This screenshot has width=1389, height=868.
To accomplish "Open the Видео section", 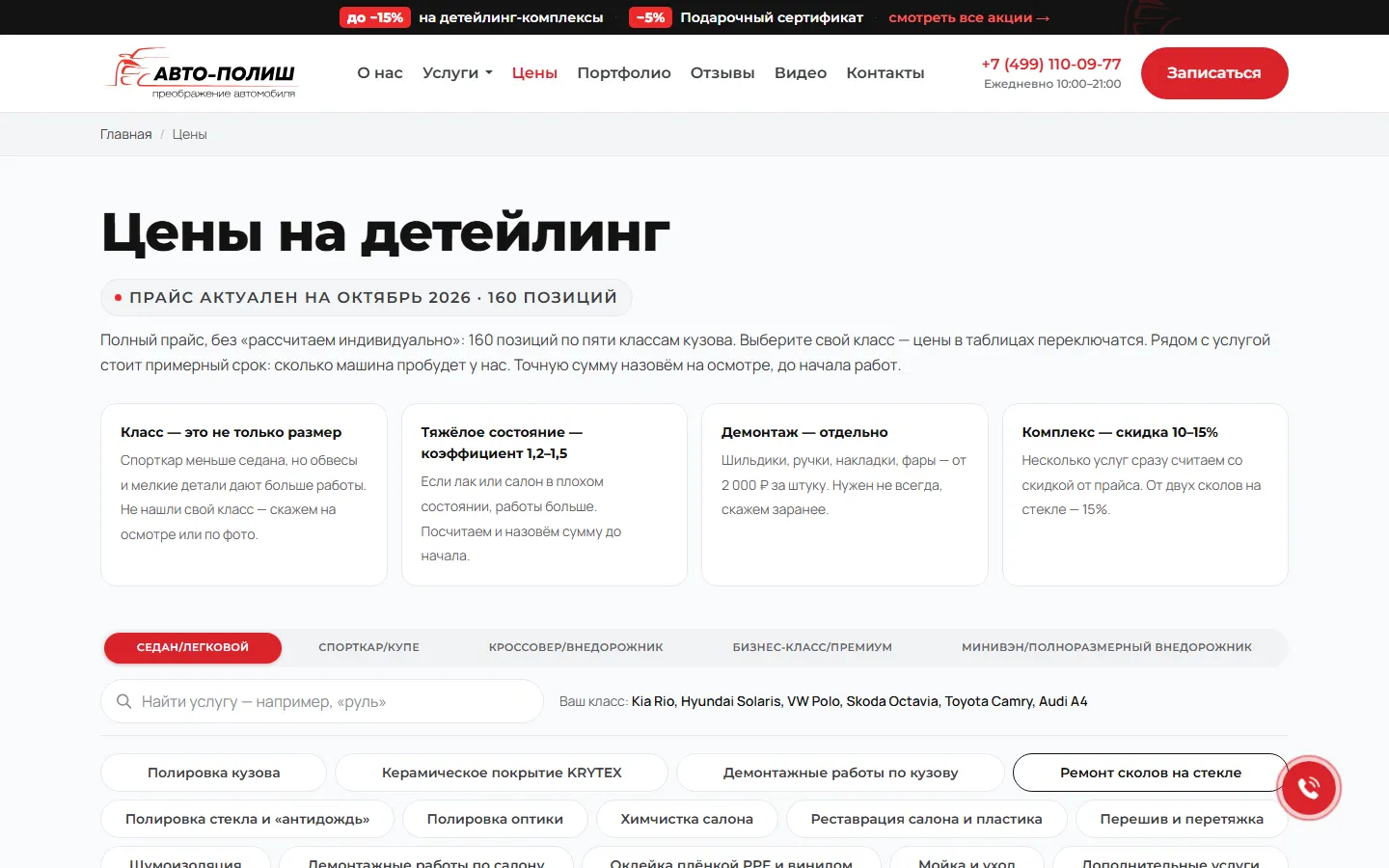I will (x=801, y=72).
